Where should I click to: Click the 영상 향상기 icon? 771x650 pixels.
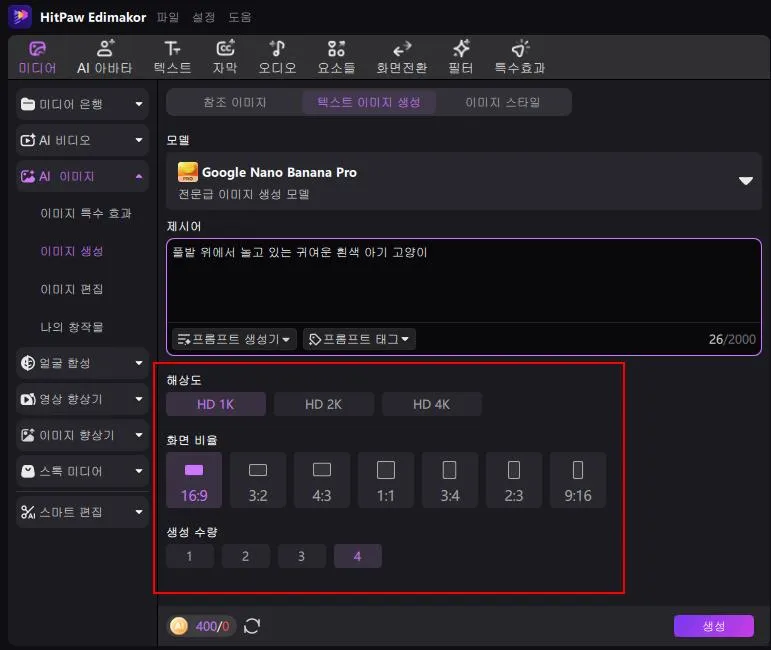tap(28, 399)
